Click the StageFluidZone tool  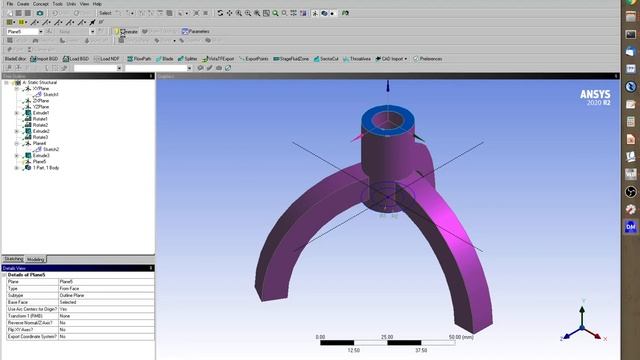click(291, 59)
